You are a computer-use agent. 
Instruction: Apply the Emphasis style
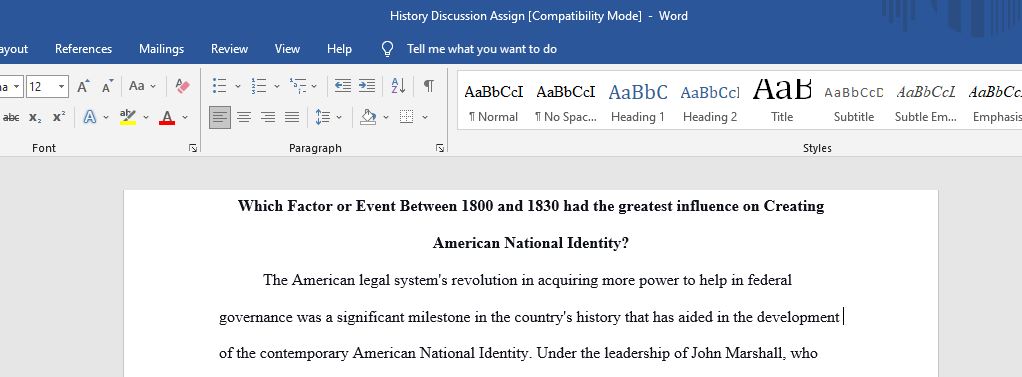pos(995,102)
